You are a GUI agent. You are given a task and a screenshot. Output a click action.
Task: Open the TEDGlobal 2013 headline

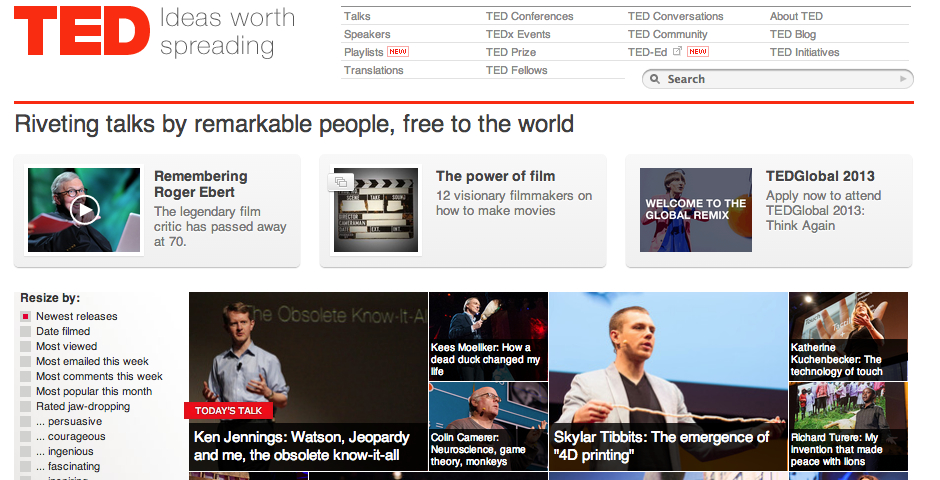[820, 176]
